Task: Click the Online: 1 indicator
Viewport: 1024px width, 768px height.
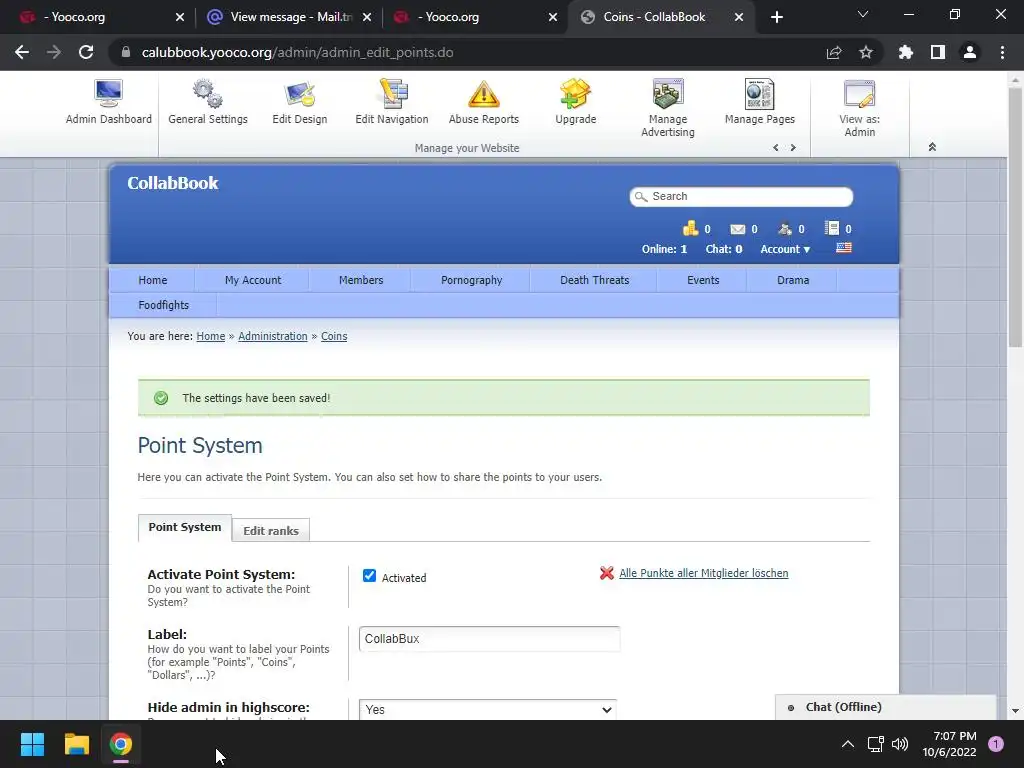Action: (664, 249)
